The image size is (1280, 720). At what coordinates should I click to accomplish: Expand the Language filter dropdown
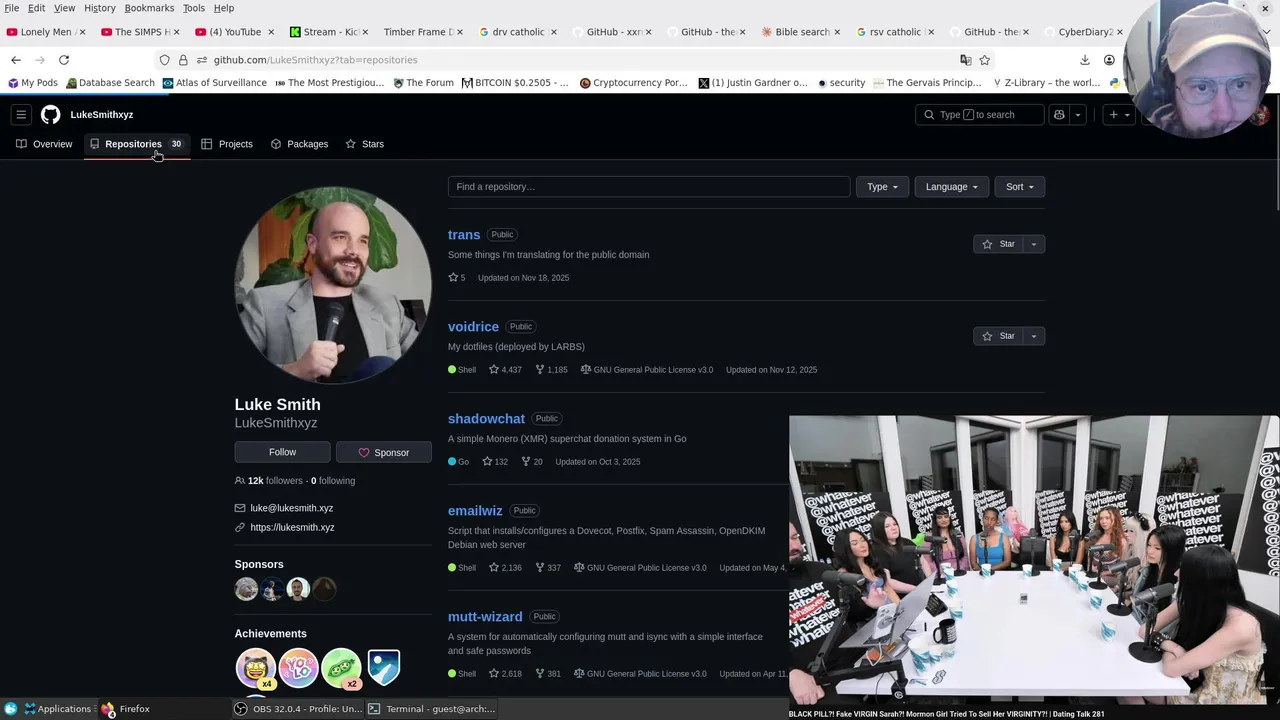951,187
